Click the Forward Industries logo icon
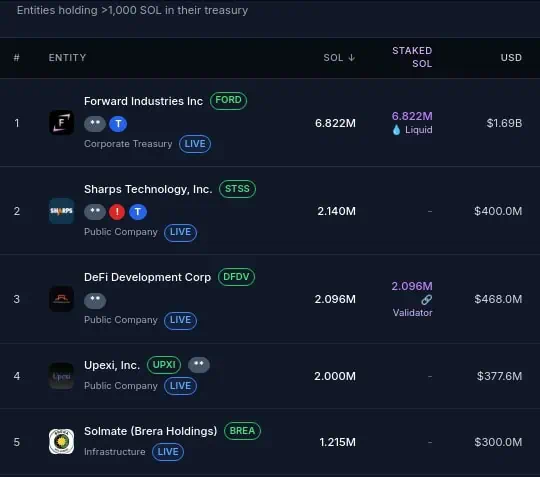This screenshot has width=540, height=477. tap(61, 122)
